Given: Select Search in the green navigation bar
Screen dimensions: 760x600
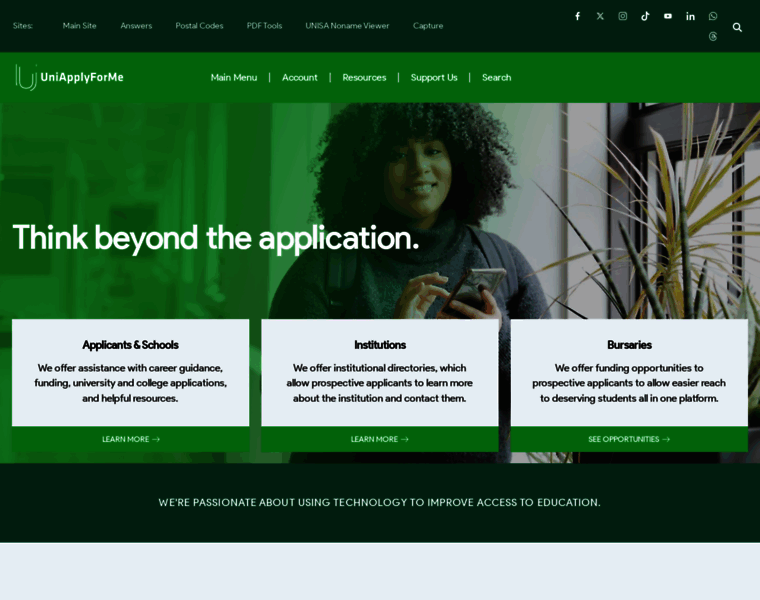Looking at the screenshot, I should (496, 78).
